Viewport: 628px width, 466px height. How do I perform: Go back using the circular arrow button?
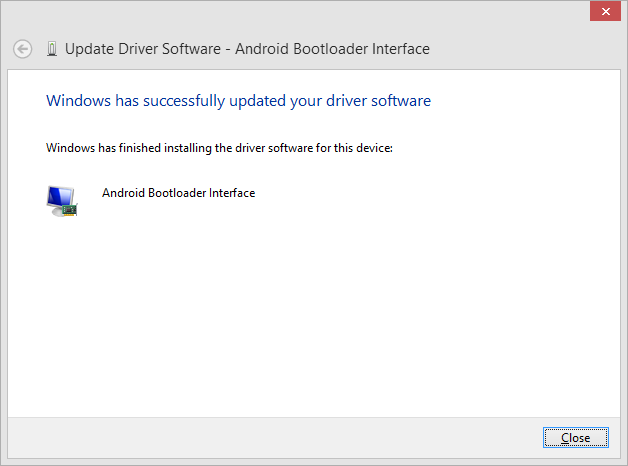point(23,49)
